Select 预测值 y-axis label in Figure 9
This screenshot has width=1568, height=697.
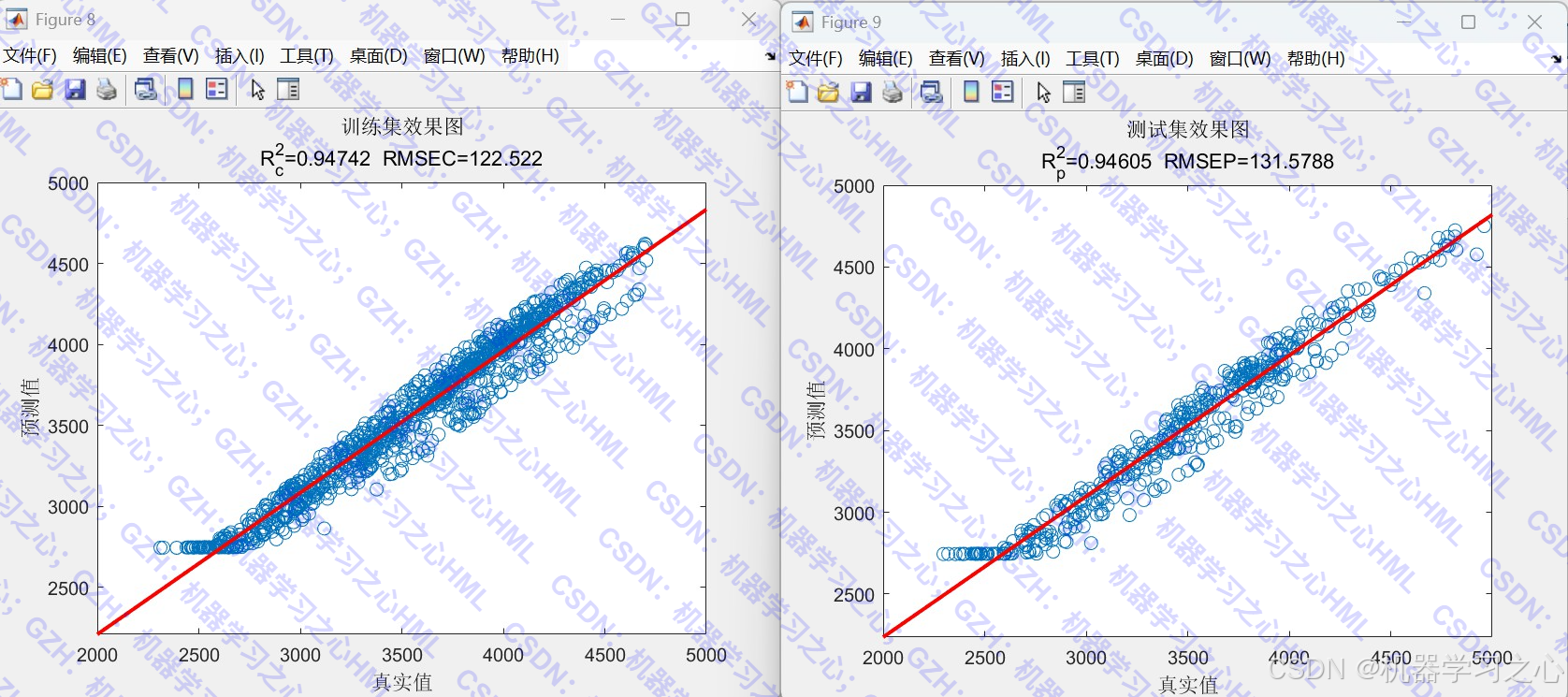pyautogui.click(x=816, y=411)
